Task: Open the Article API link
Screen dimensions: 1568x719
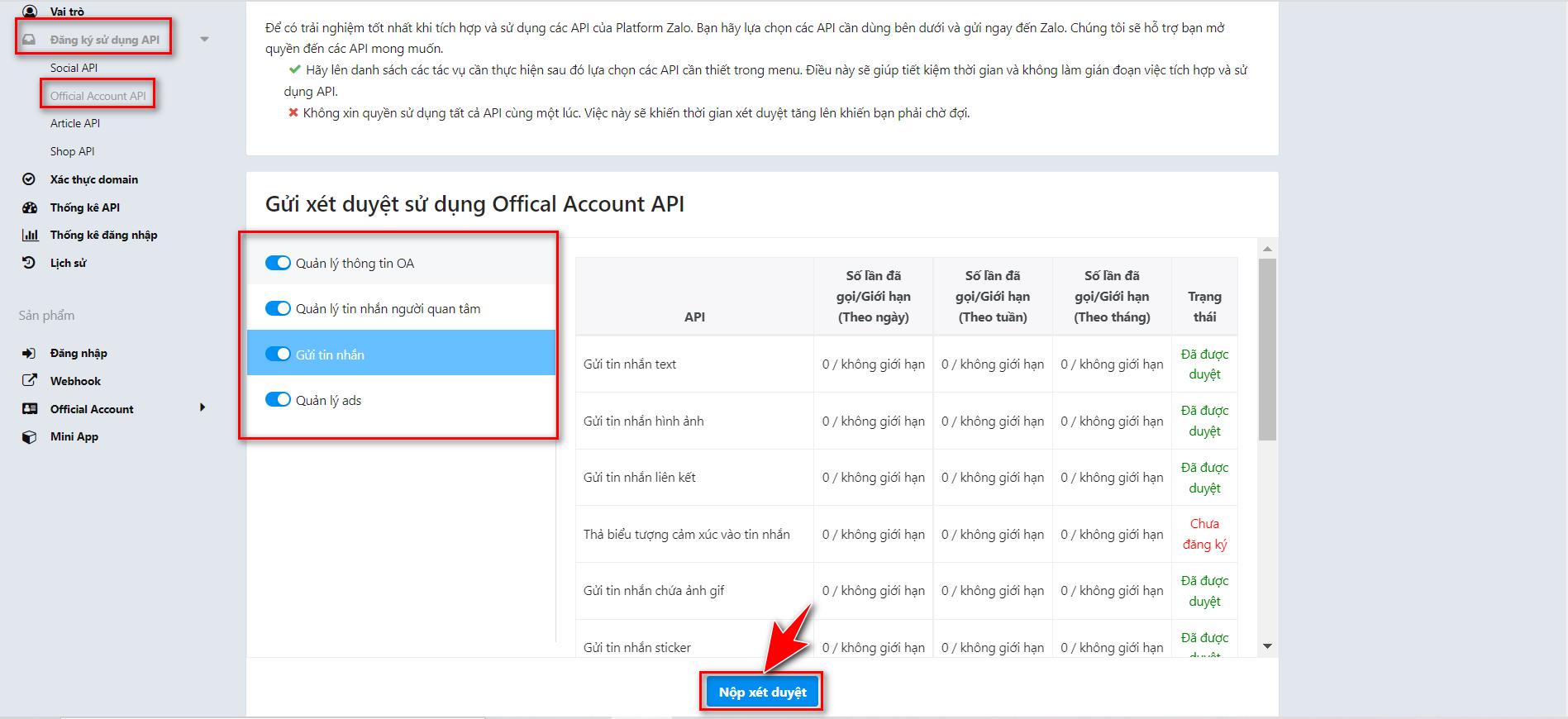Action: click(x=74, y=123)
